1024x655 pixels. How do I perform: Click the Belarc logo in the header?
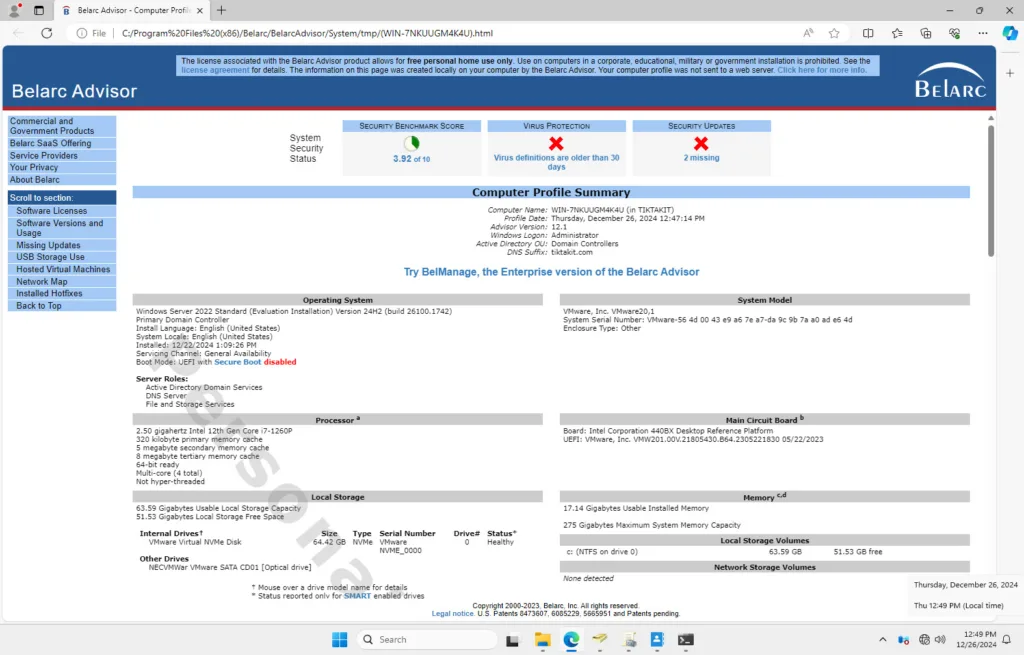(950, 80)
